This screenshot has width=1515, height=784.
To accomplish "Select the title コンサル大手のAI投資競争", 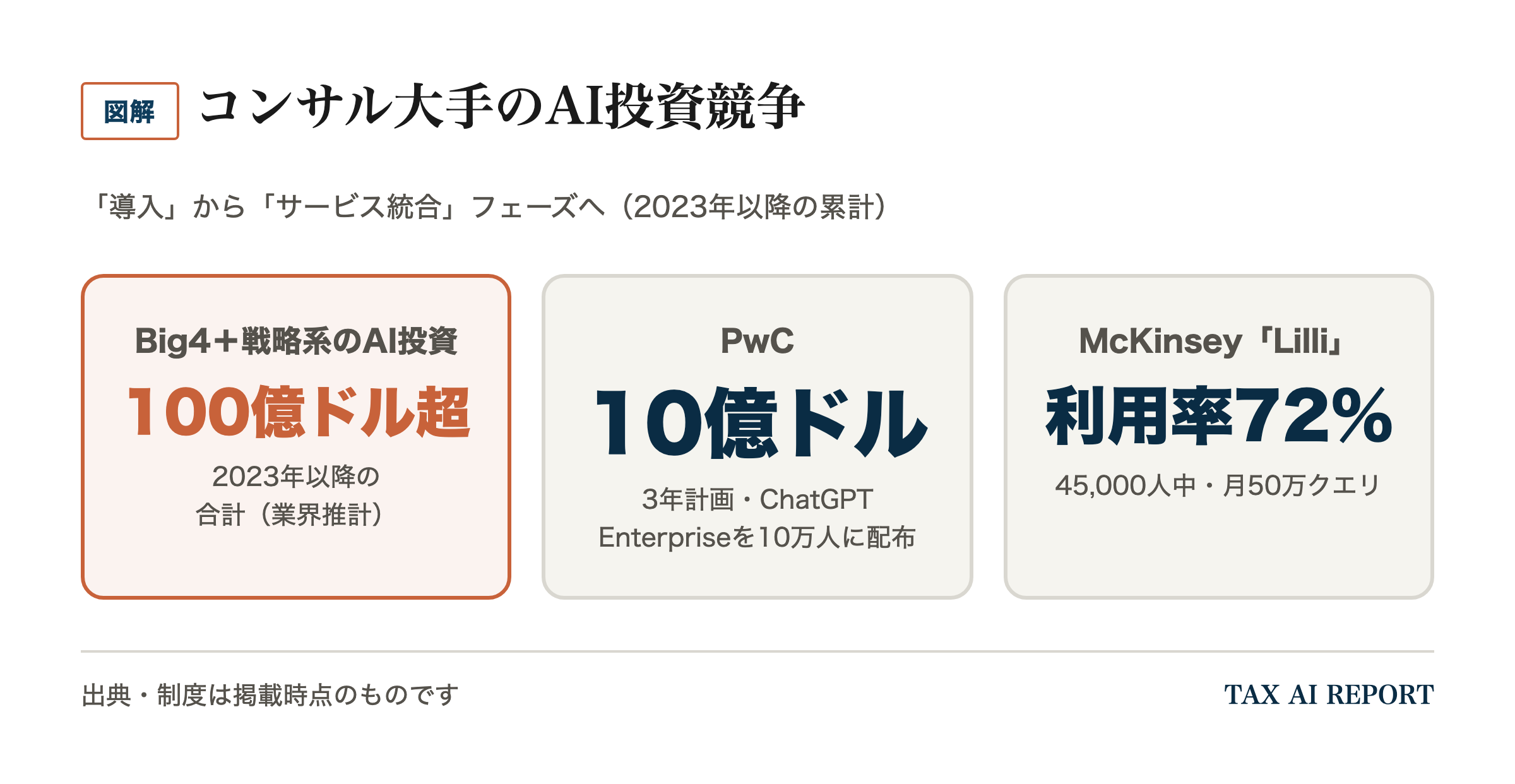I will [x=502, y=107].
